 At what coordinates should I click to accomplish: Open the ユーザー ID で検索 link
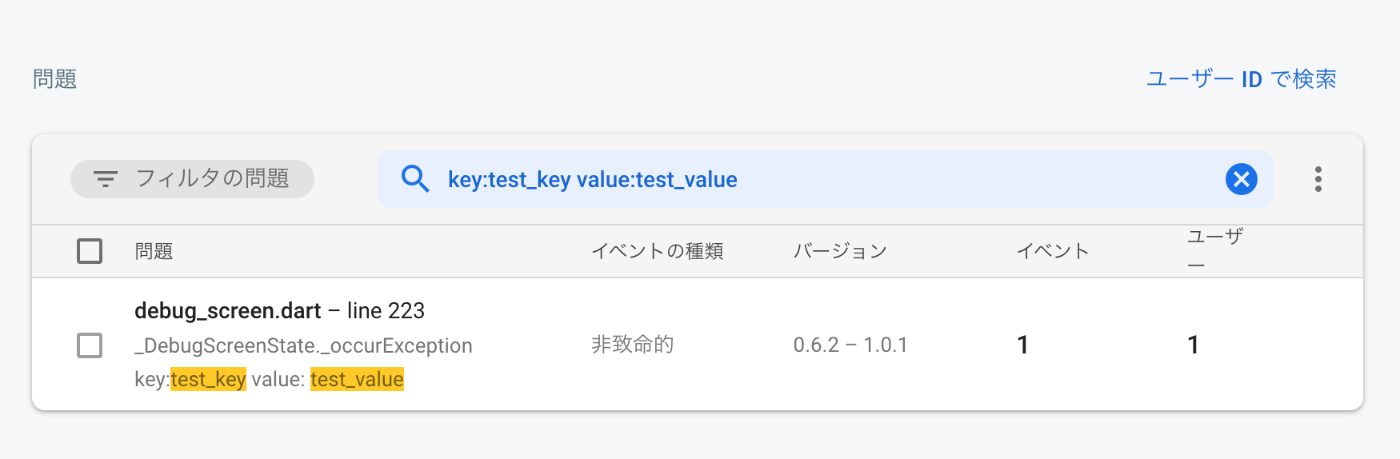1241,79
